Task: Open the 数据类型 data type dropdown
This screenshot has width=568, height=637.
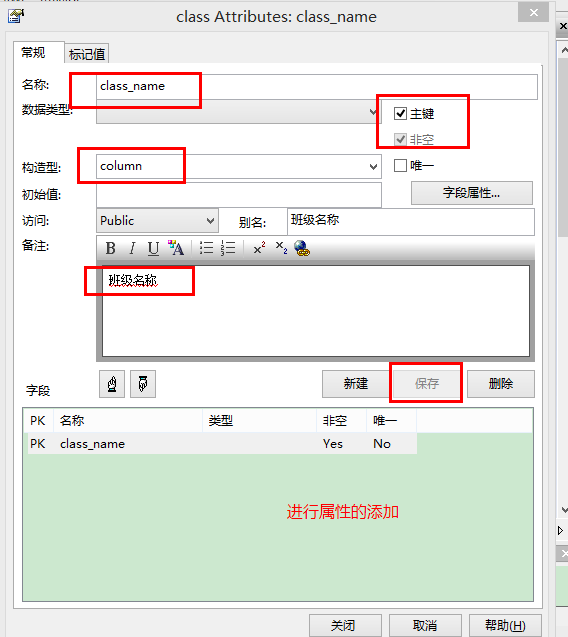Action: 373,112
